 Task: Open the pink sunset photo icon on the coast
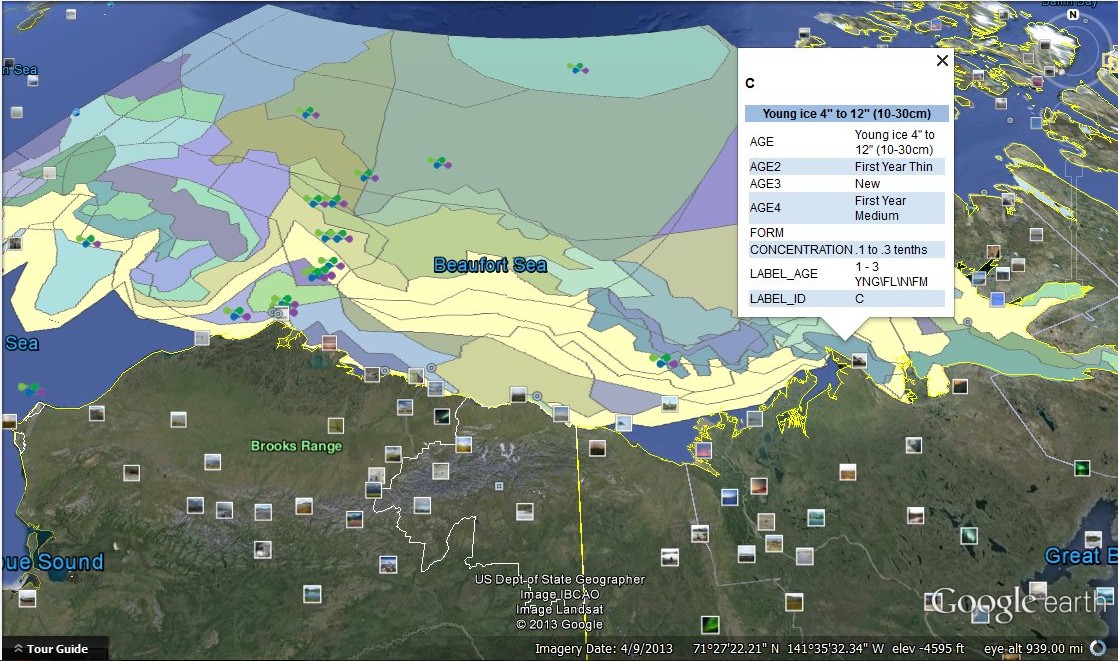tap(704, 450)
